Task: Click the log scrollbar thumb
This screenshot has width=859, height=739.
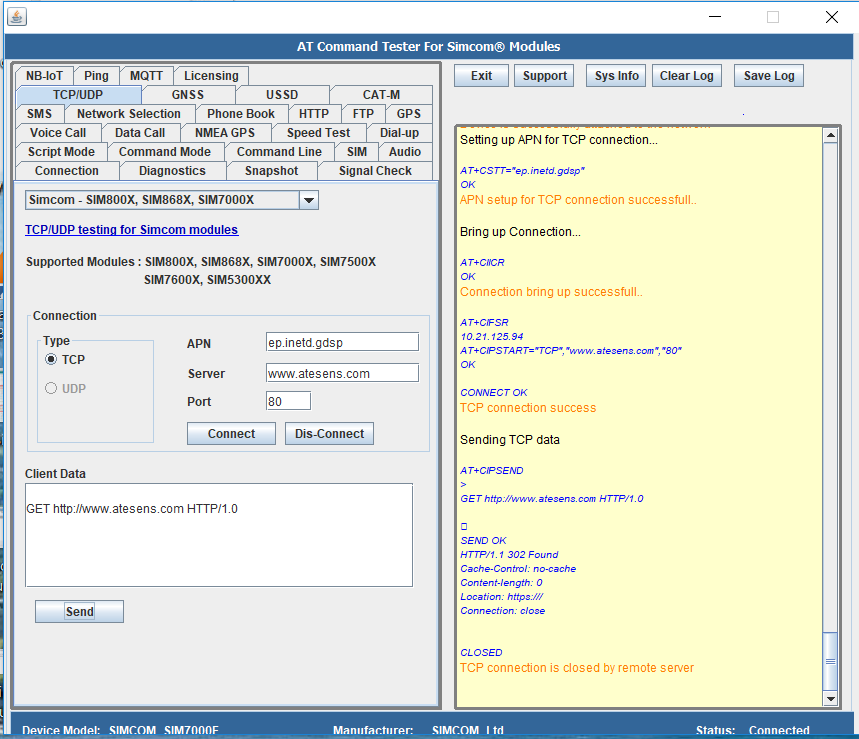Action: 831,661
